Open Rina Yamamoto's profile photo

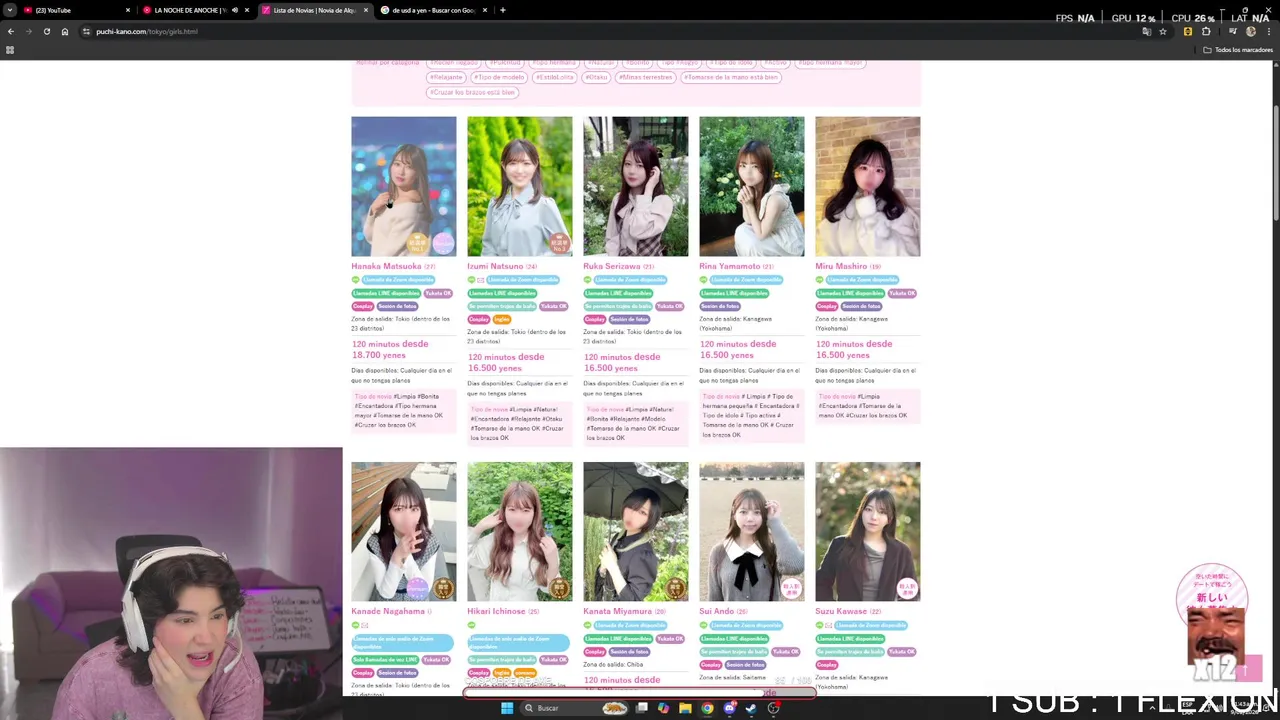coord(751,186)
